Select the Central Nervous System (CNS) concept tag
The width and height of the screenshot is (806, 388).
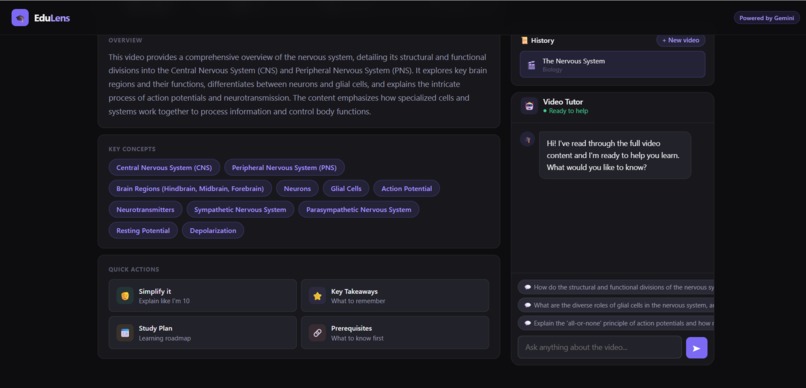tap(164, 168)
